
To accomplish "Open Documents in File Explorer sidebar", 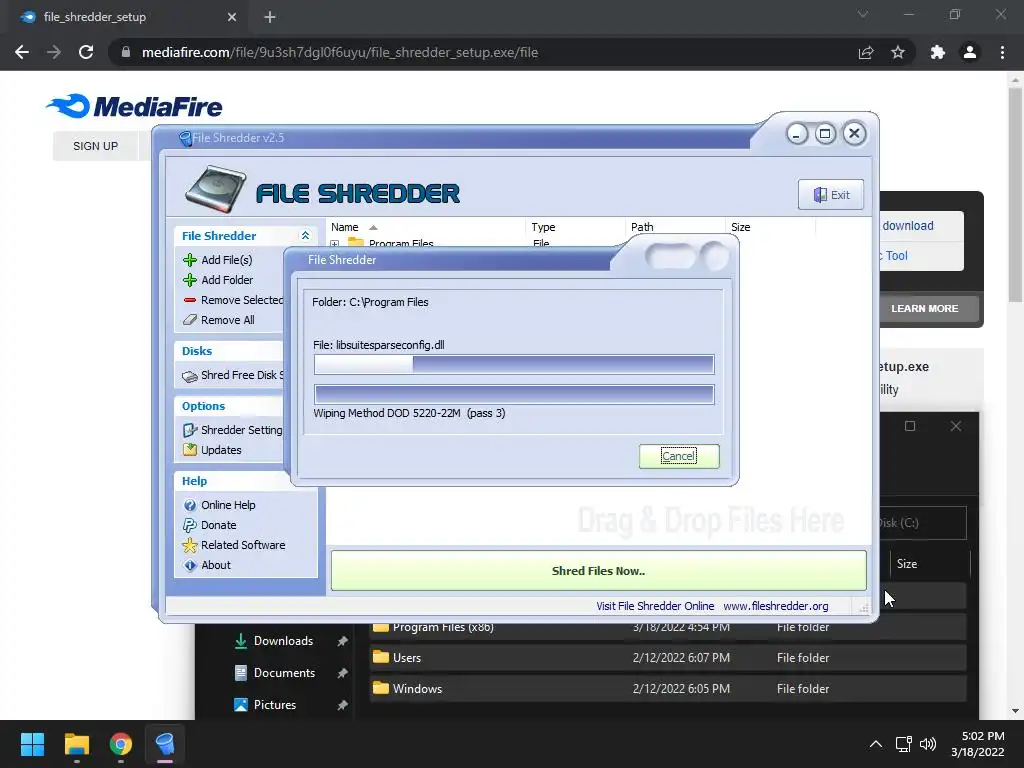I will 284,673.
